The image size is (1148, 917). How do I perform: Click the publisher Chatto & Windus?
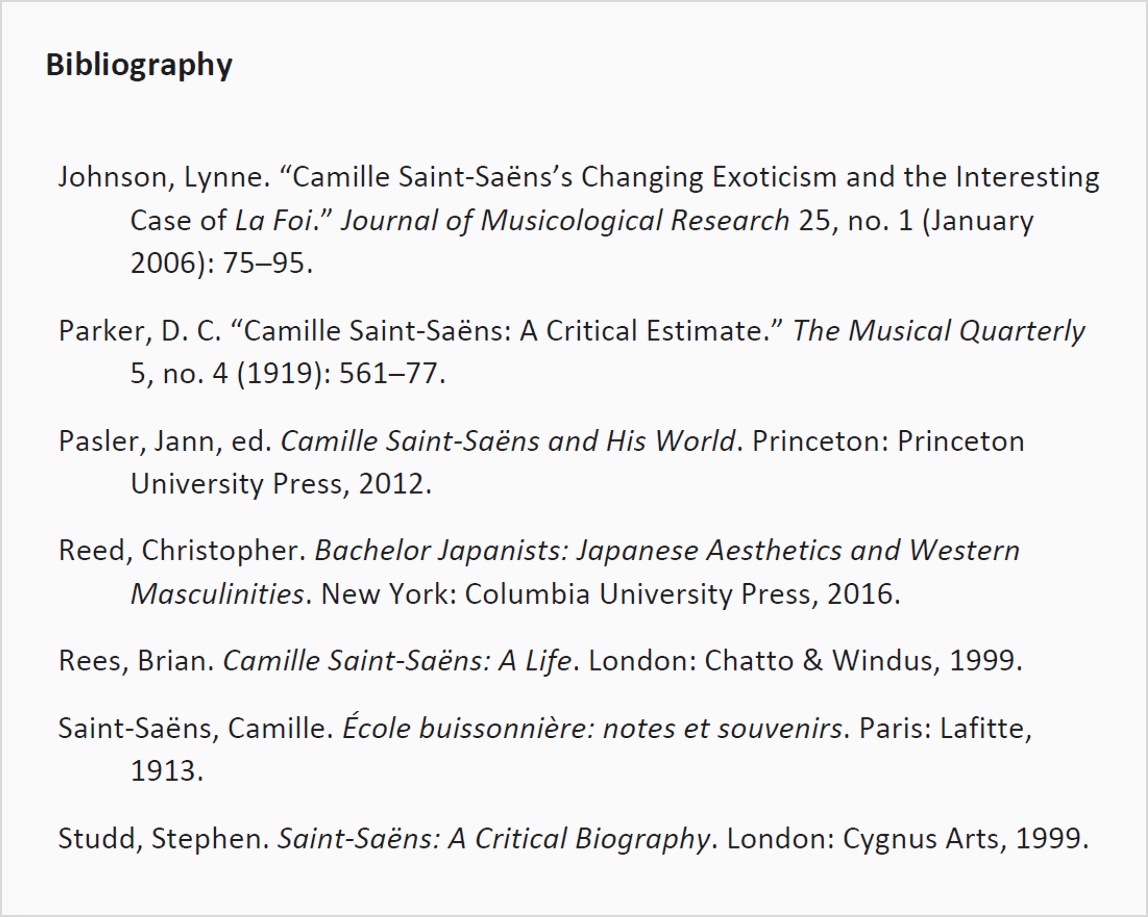point(819,661)
